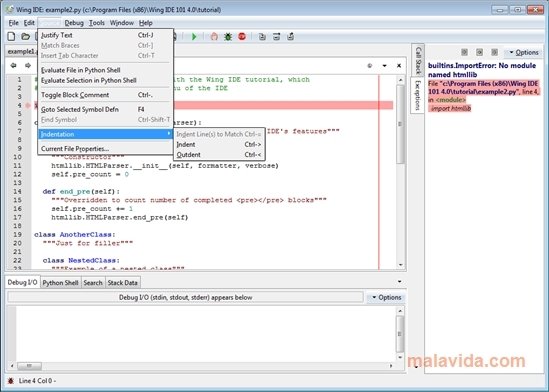
Task: Open the File menu
Action: pyautogui.click(x=13, y=23)
